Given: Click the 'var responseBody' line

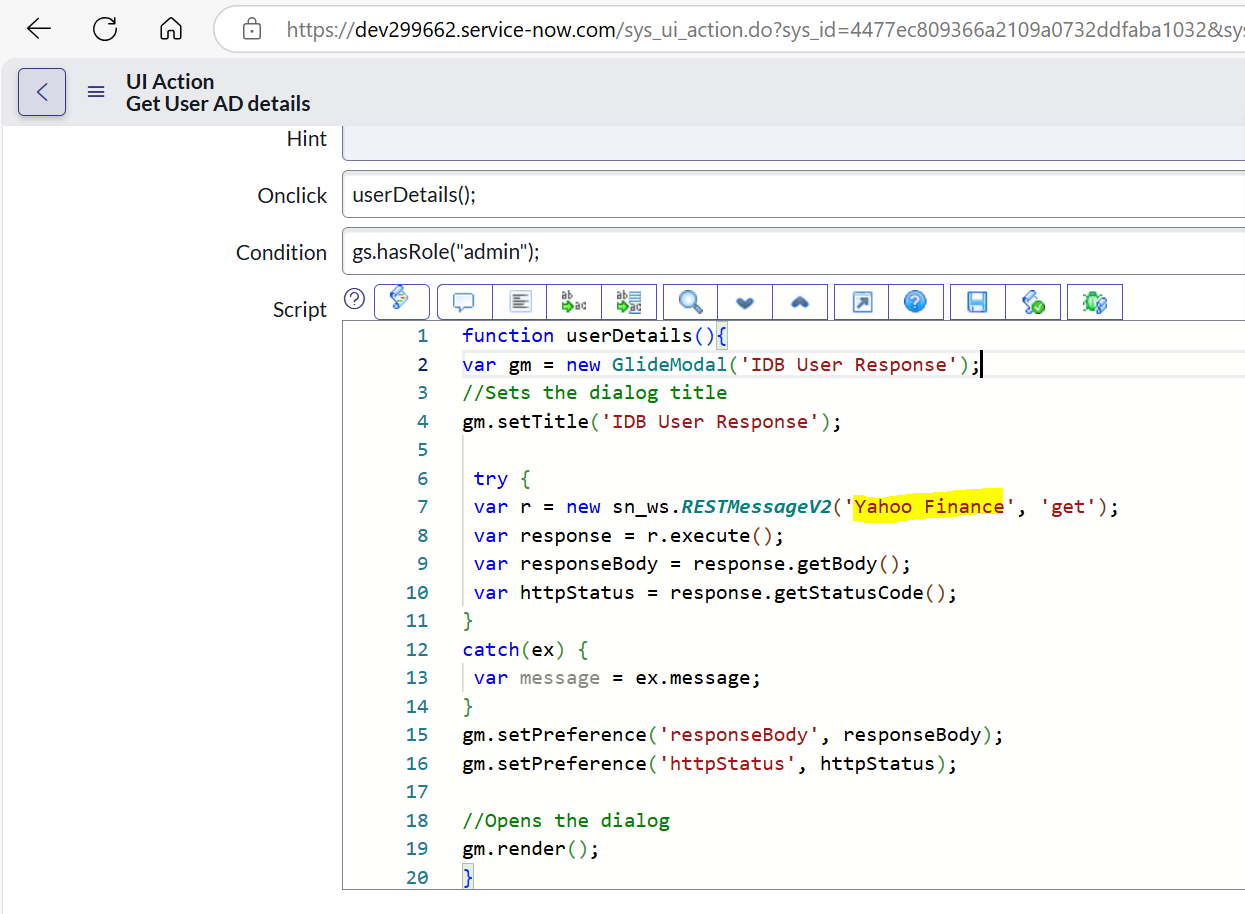Looking at the screenshot, I should tap(692, 564).
